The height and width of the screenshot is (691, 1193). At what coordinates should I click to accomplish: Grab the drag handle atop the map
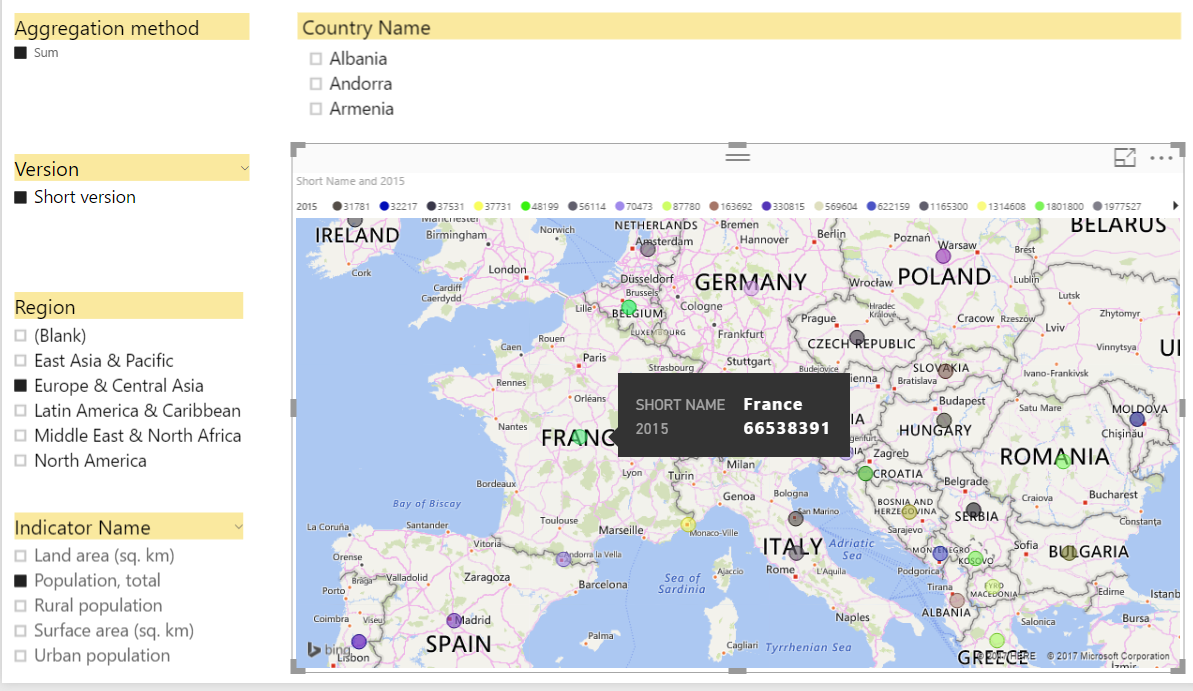(x=737, y=155)
